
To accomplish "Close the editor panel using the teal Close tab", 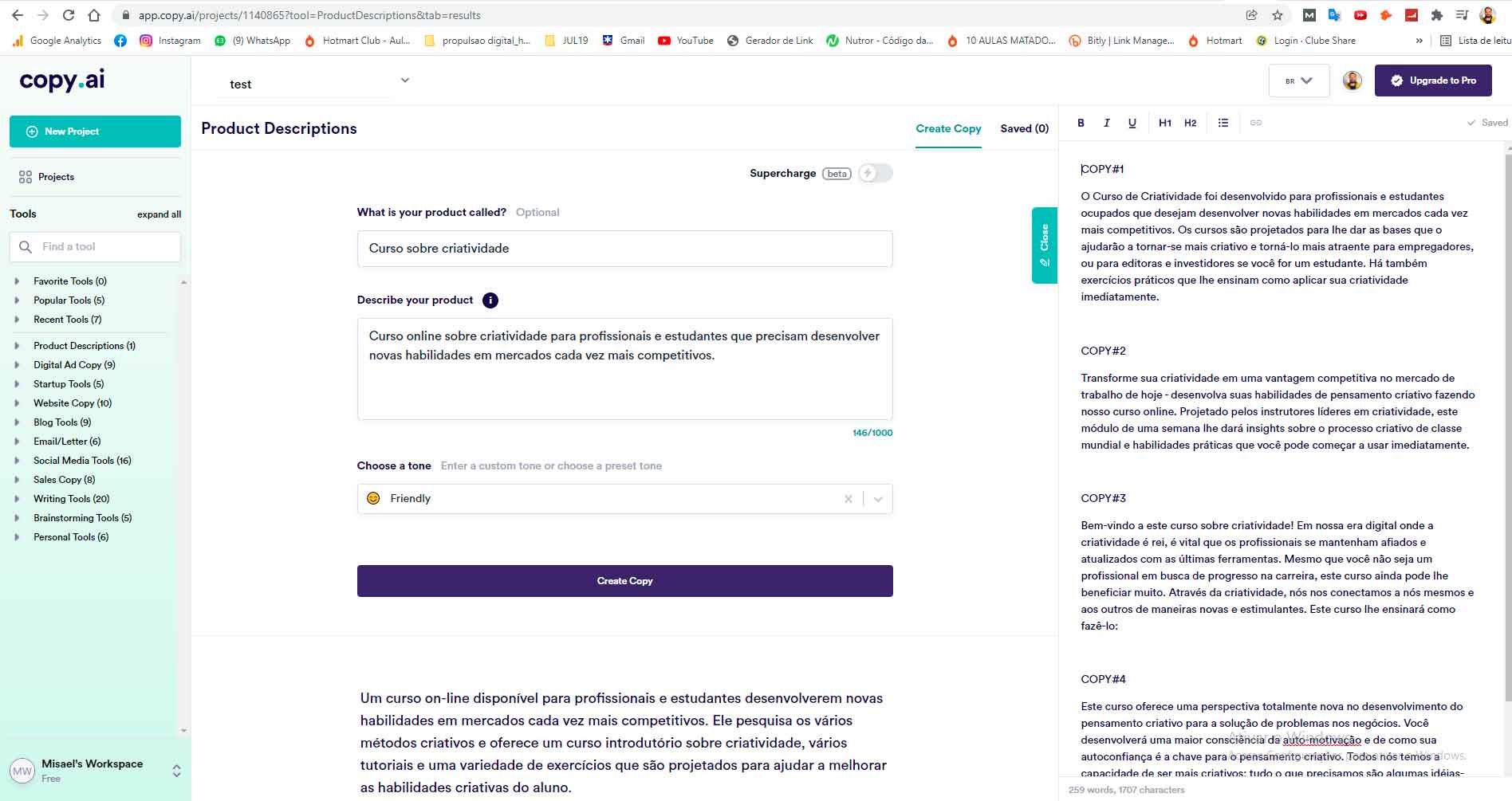I will (x=1044, y=245).
